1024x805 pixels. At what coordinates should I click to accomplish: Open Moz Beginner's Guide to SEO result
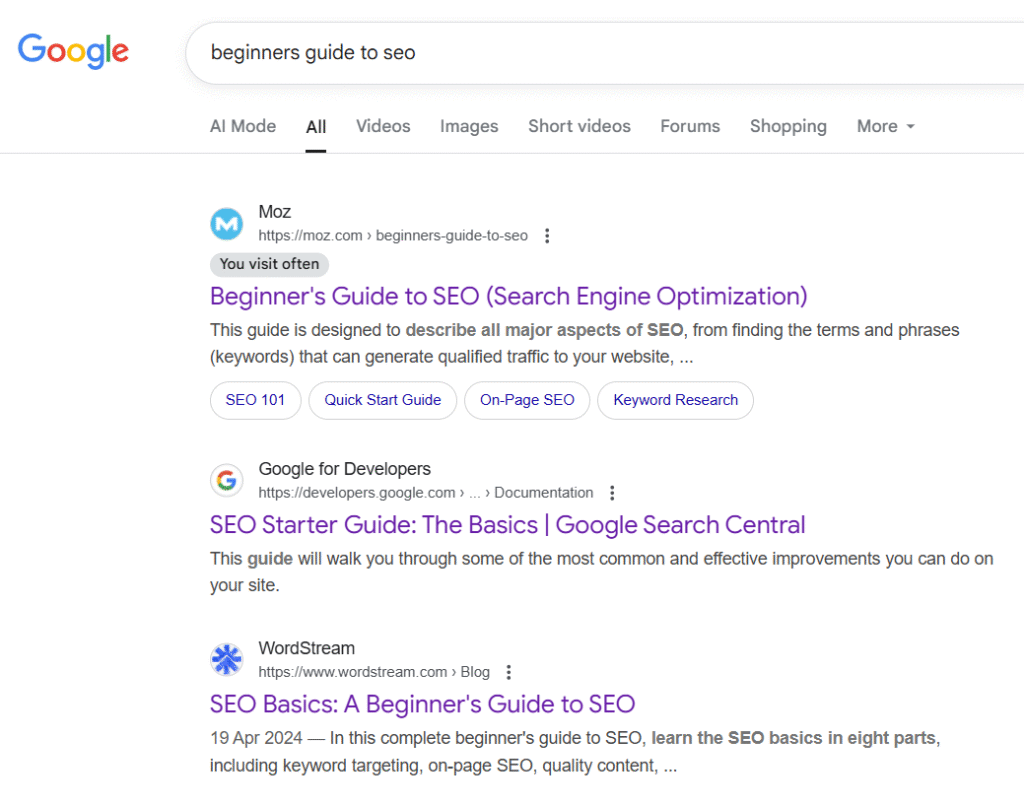click(508, 296)
